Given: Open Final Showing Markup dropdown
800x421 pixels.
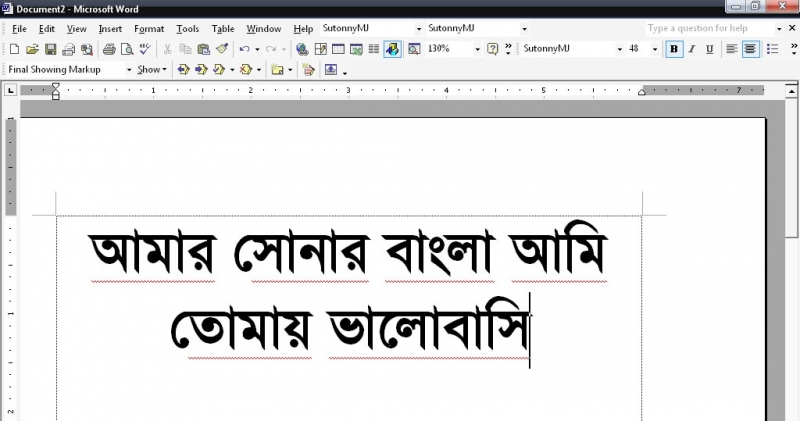Looking at the screenshot, I should pos(129,70).
